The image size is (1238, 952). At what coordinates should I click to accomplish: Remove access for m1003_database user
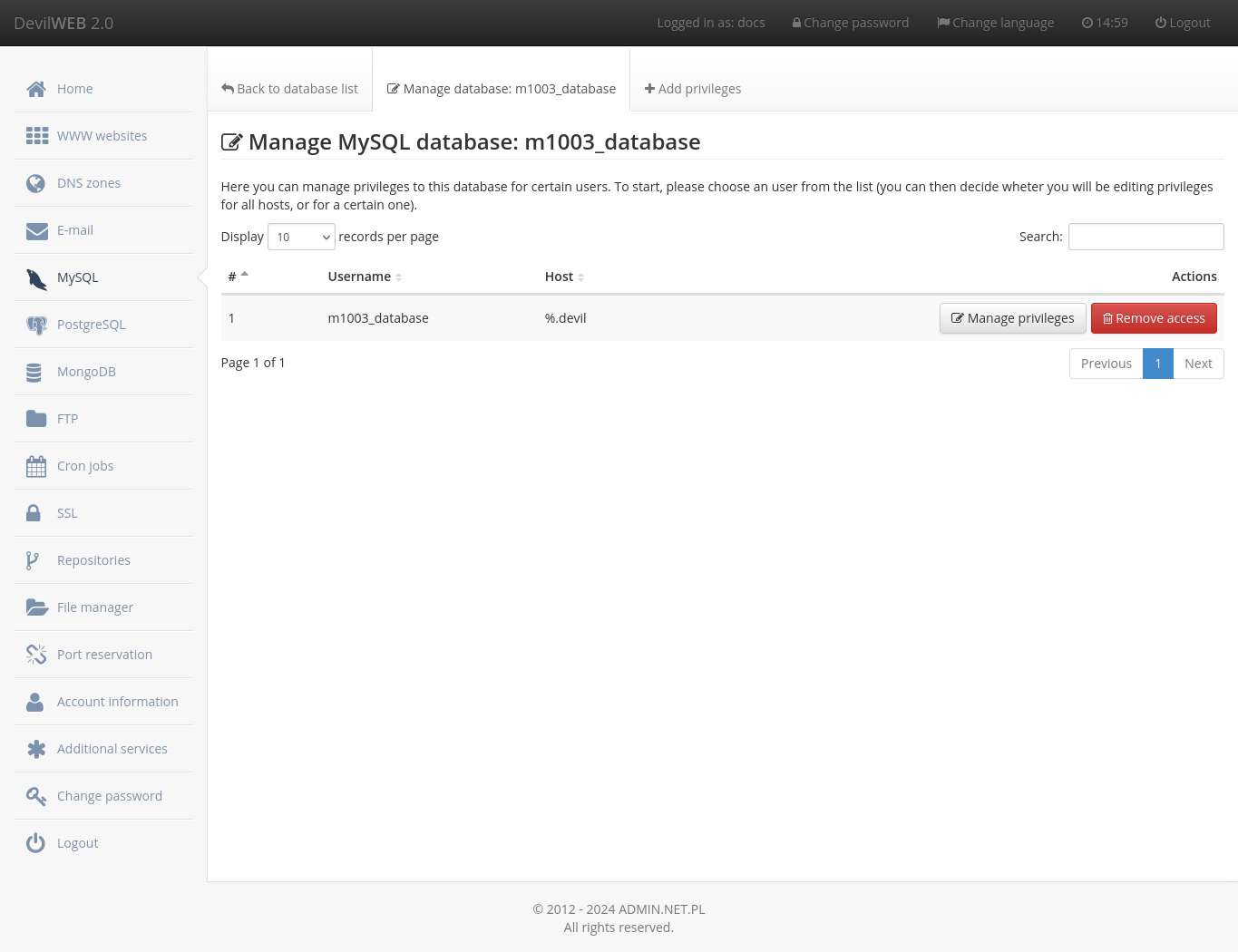coord(1154,318)
